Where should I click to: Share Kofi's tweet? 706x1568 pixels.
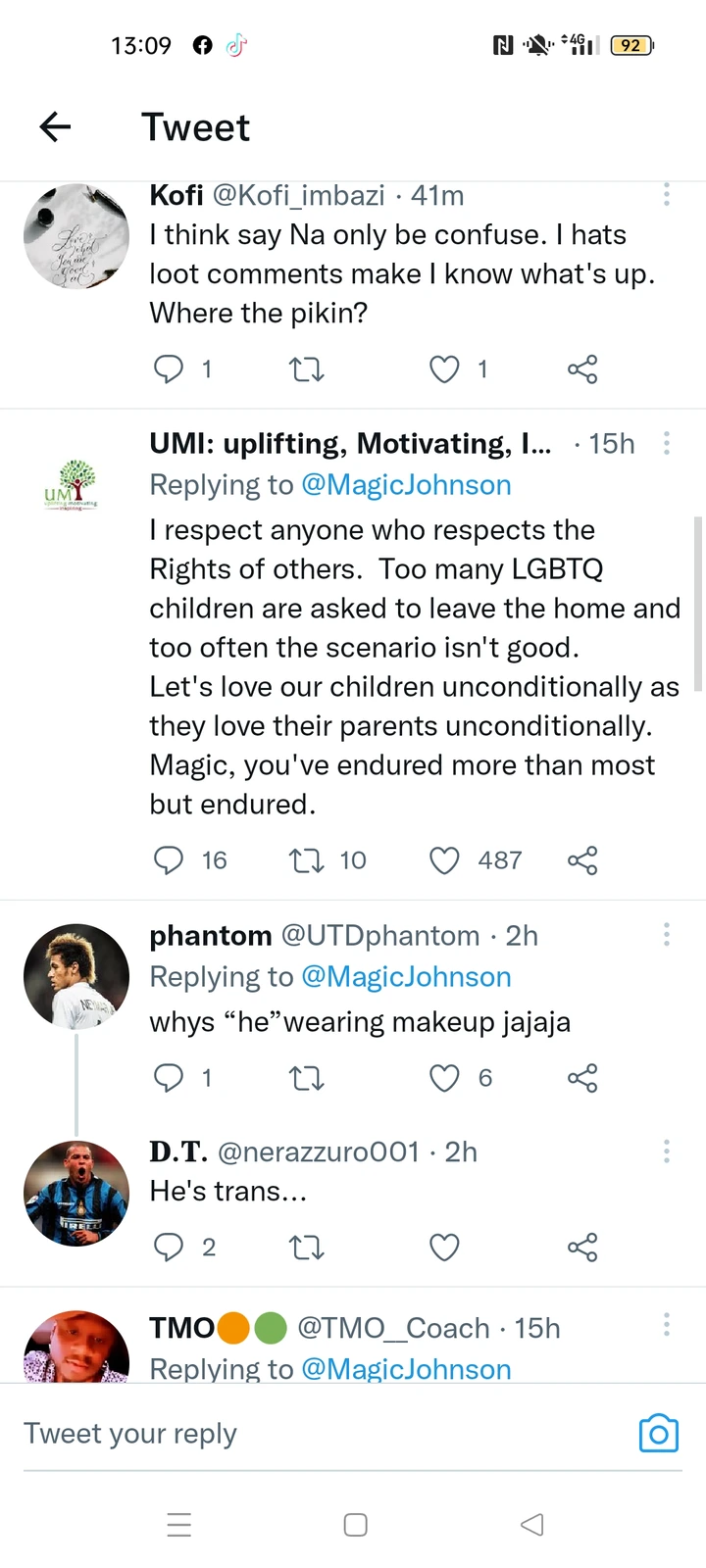point(582,369)
